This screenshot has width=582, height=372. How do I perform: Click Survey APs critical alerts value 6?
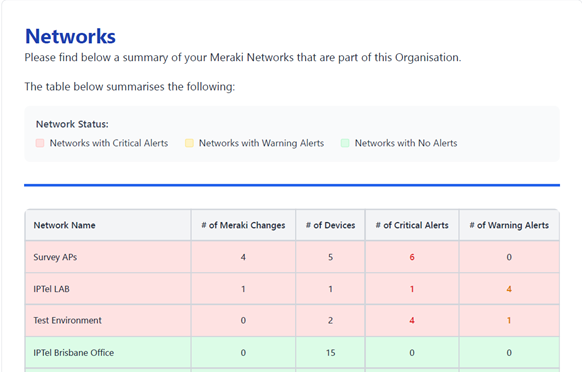(x=412, y=257)
